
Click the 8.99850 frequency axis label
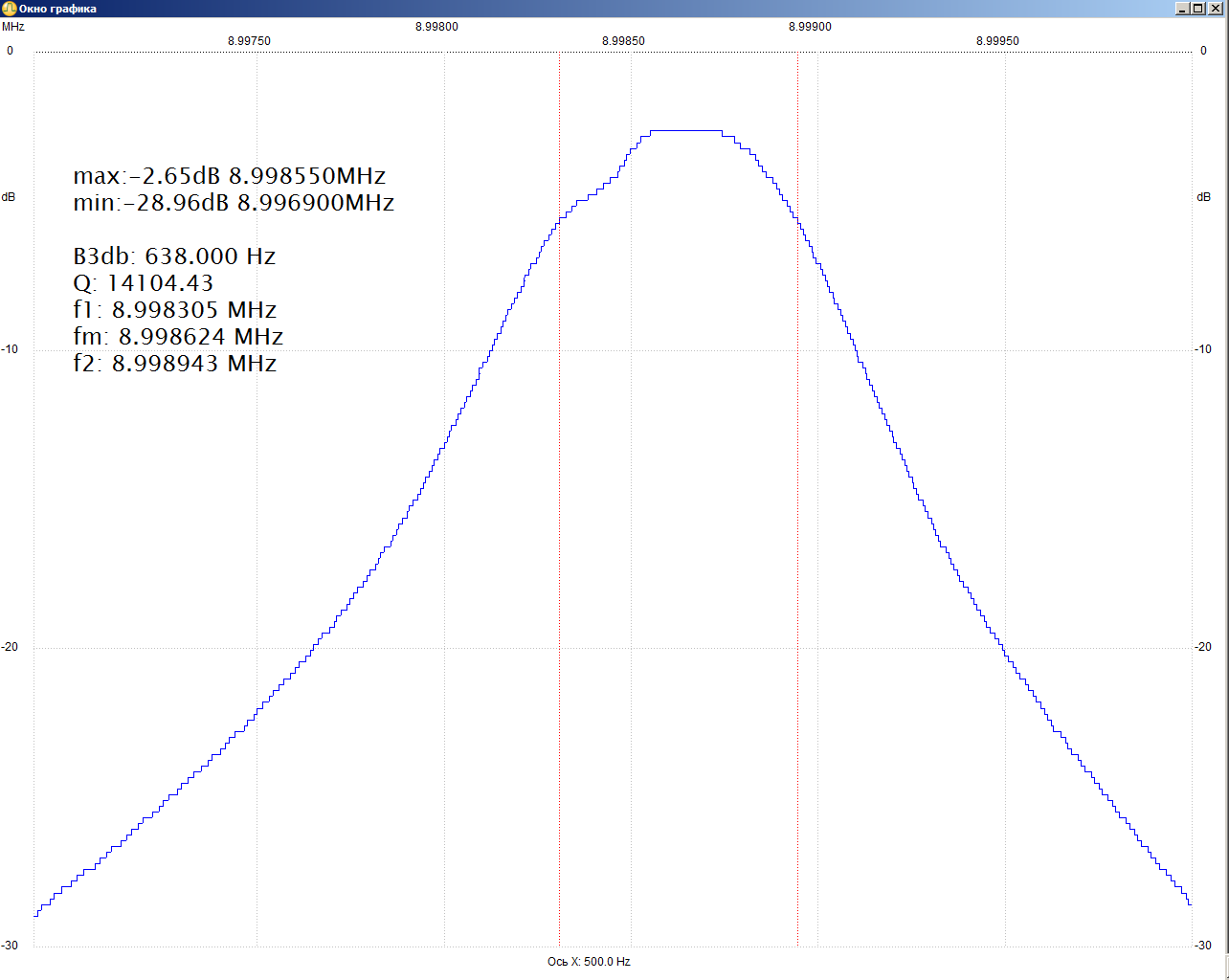(623, 41)
